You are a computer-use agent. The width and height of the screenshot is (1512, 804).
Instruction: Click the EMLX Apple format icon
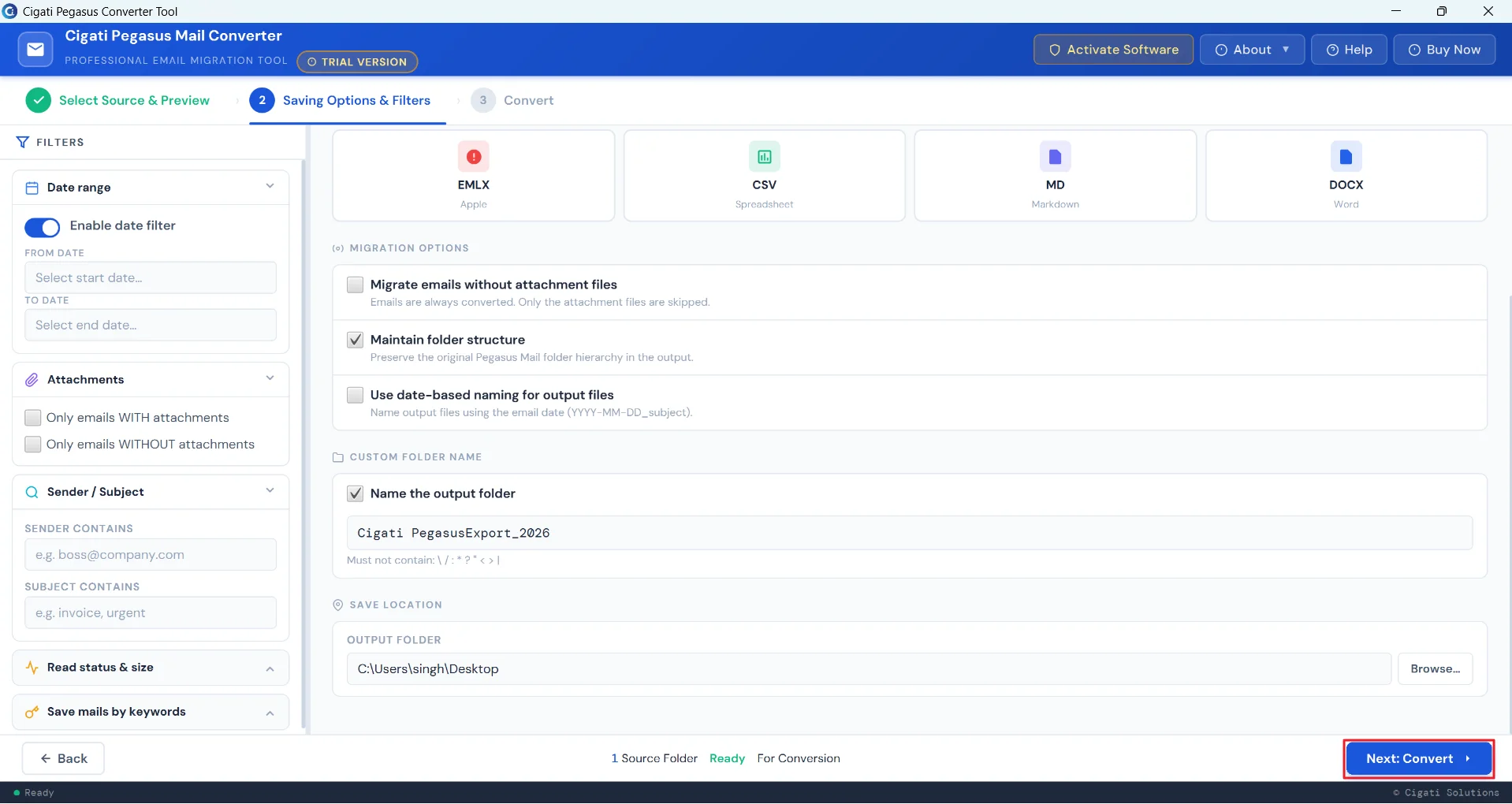click(x=473, y=157)
